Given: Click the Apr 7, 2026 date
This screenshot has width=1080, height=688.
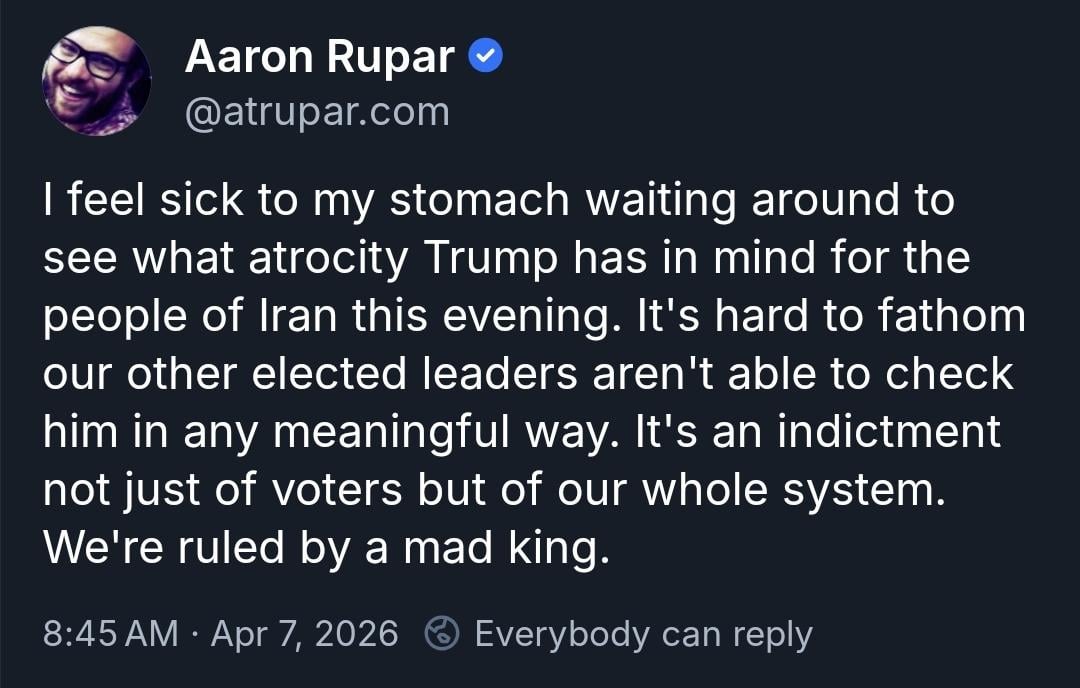Looking at the screenshot, I should (304, 634).
